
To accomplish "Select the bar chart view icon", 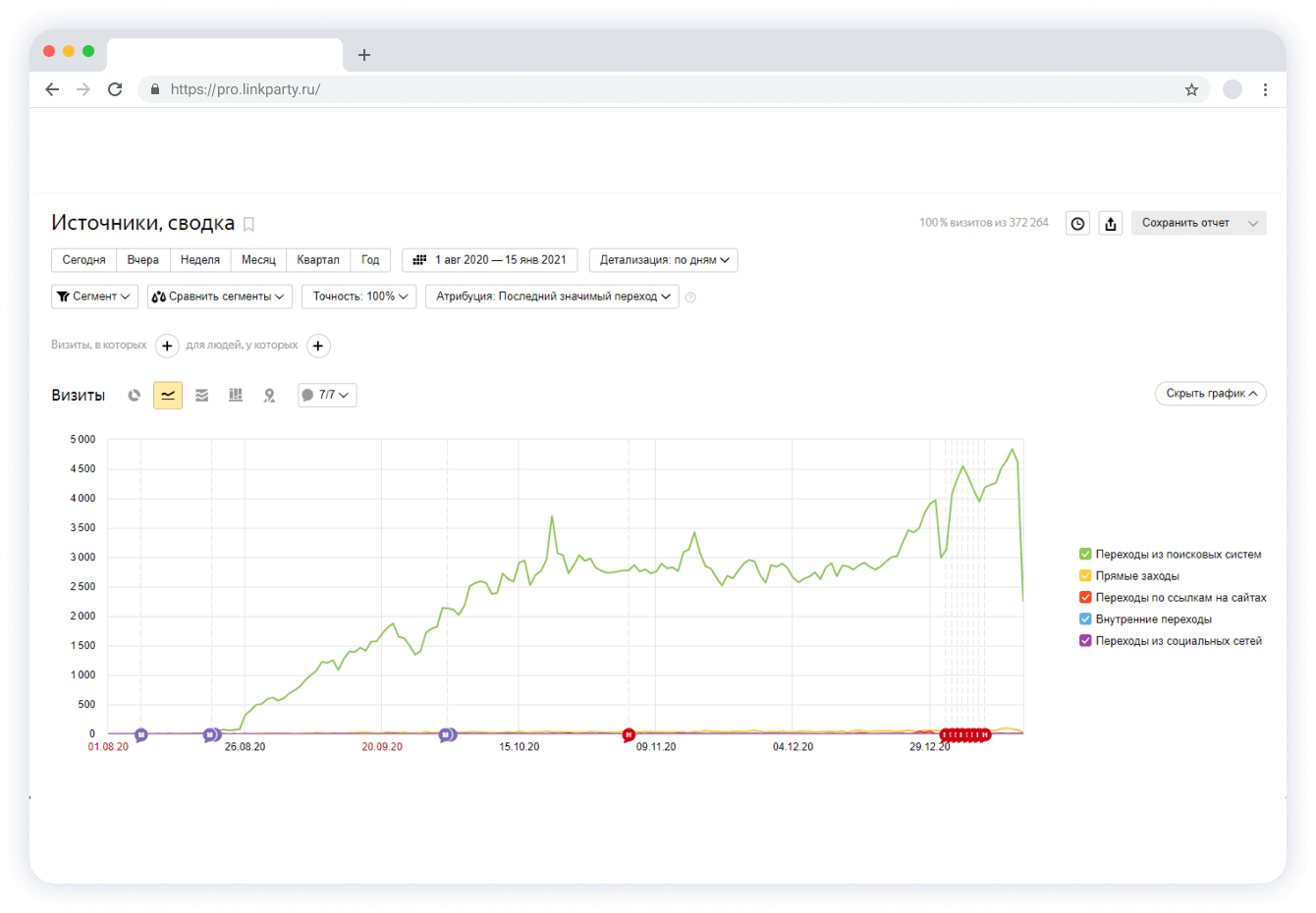I will pos(236,396).
